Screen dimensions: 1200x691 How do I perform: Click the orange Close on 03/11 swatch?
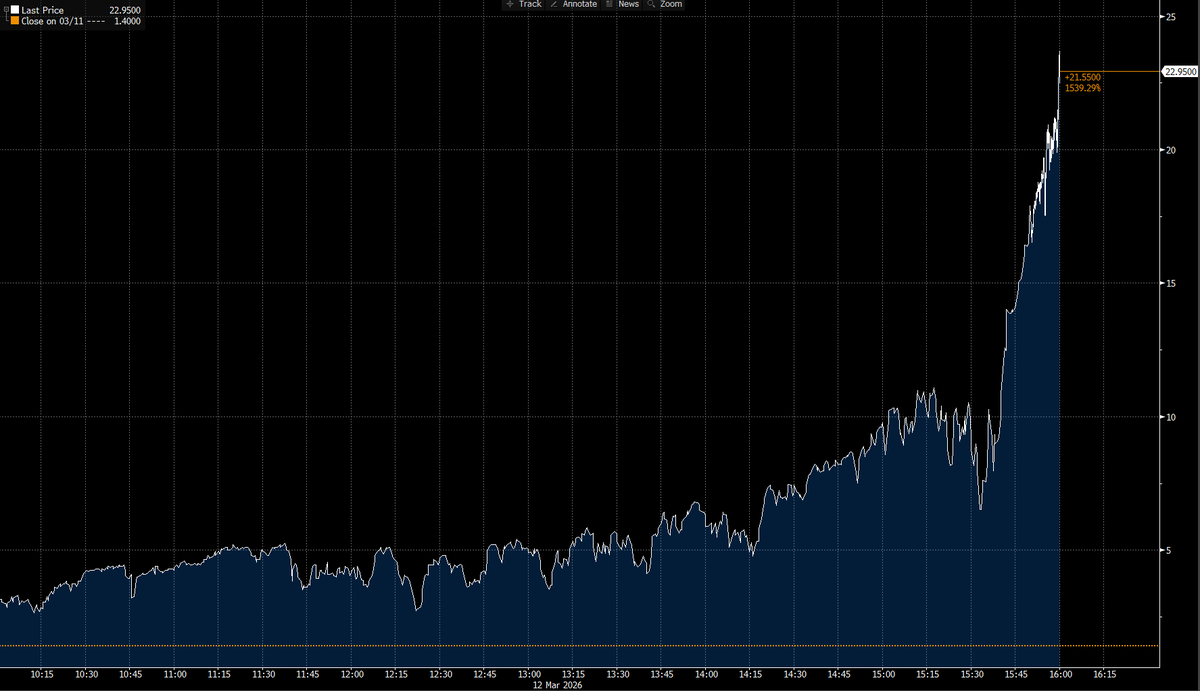14,21
